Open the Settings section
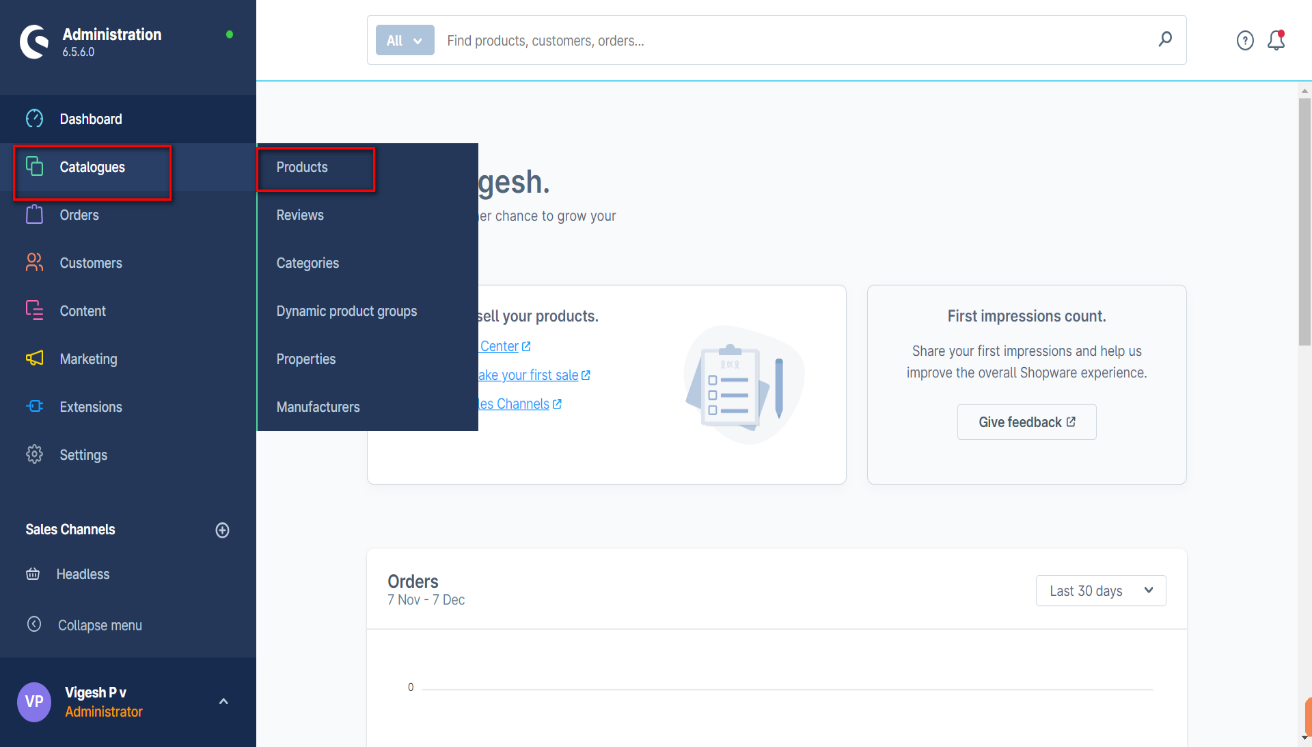 pos(83,454)
